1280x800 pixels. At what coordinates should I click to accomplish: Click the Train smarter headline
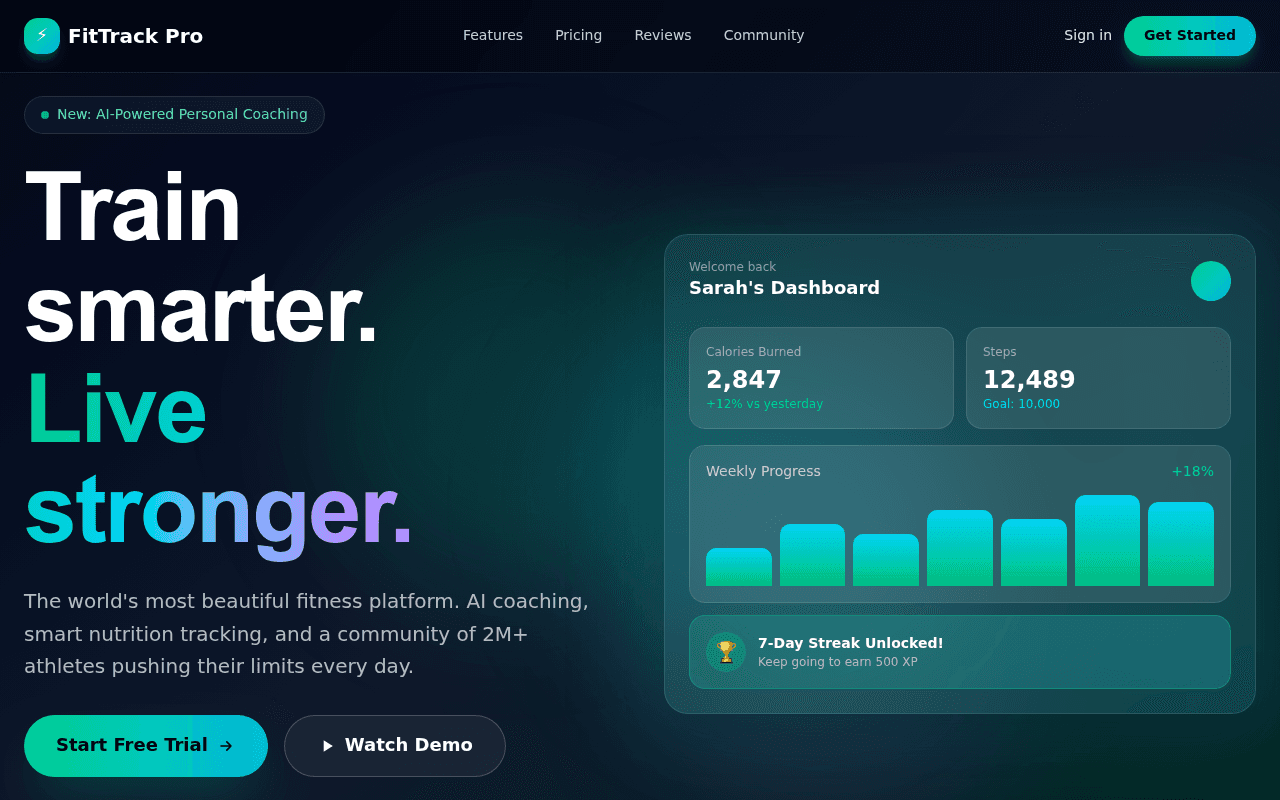click(200, 257)
